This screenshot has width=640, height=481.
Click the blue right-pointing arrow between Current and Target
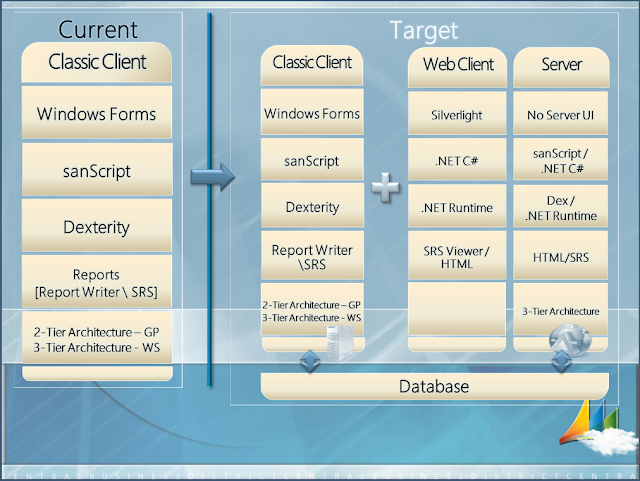(213, 176)
